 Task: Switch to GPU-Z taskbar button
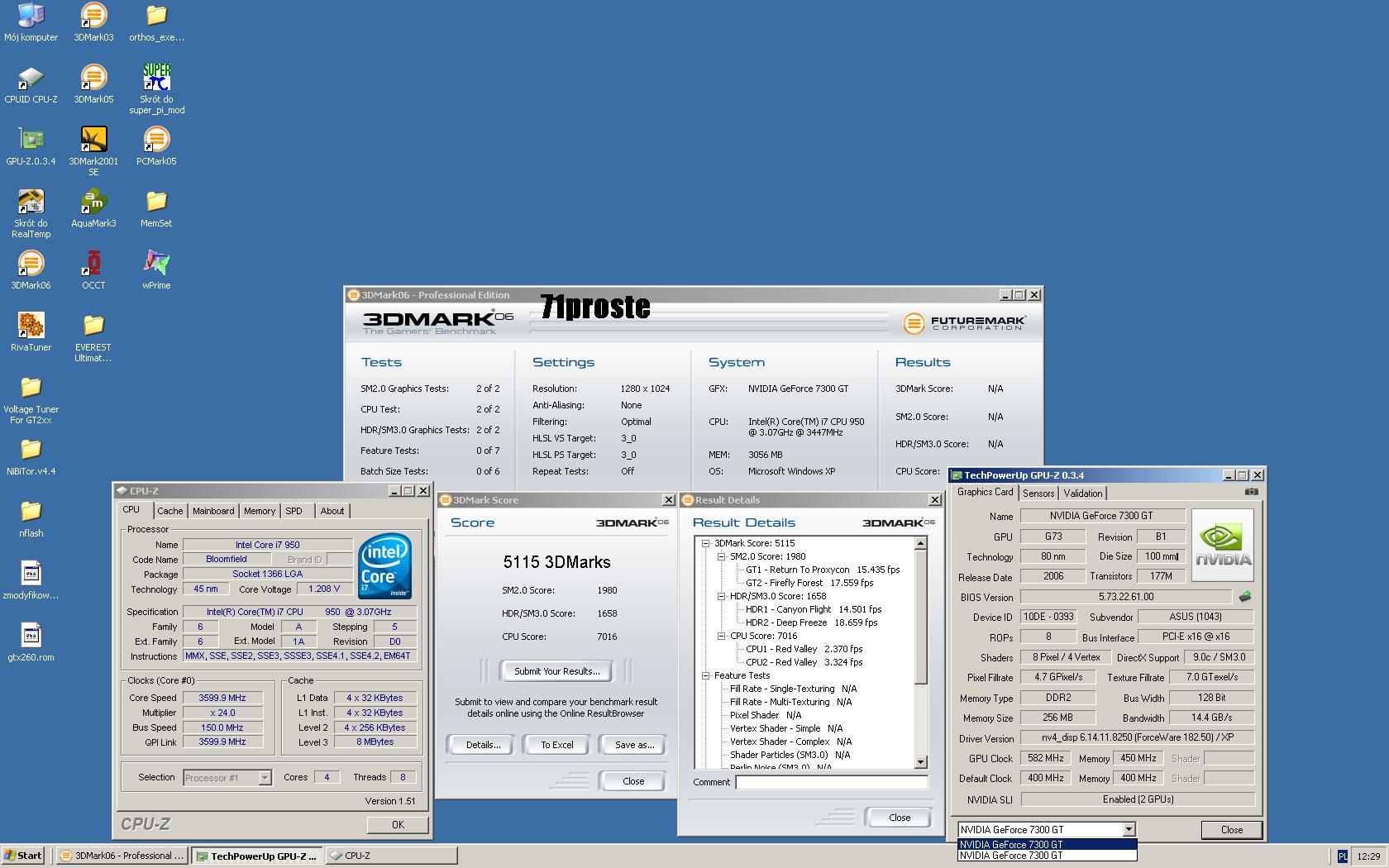pos(257,856)
